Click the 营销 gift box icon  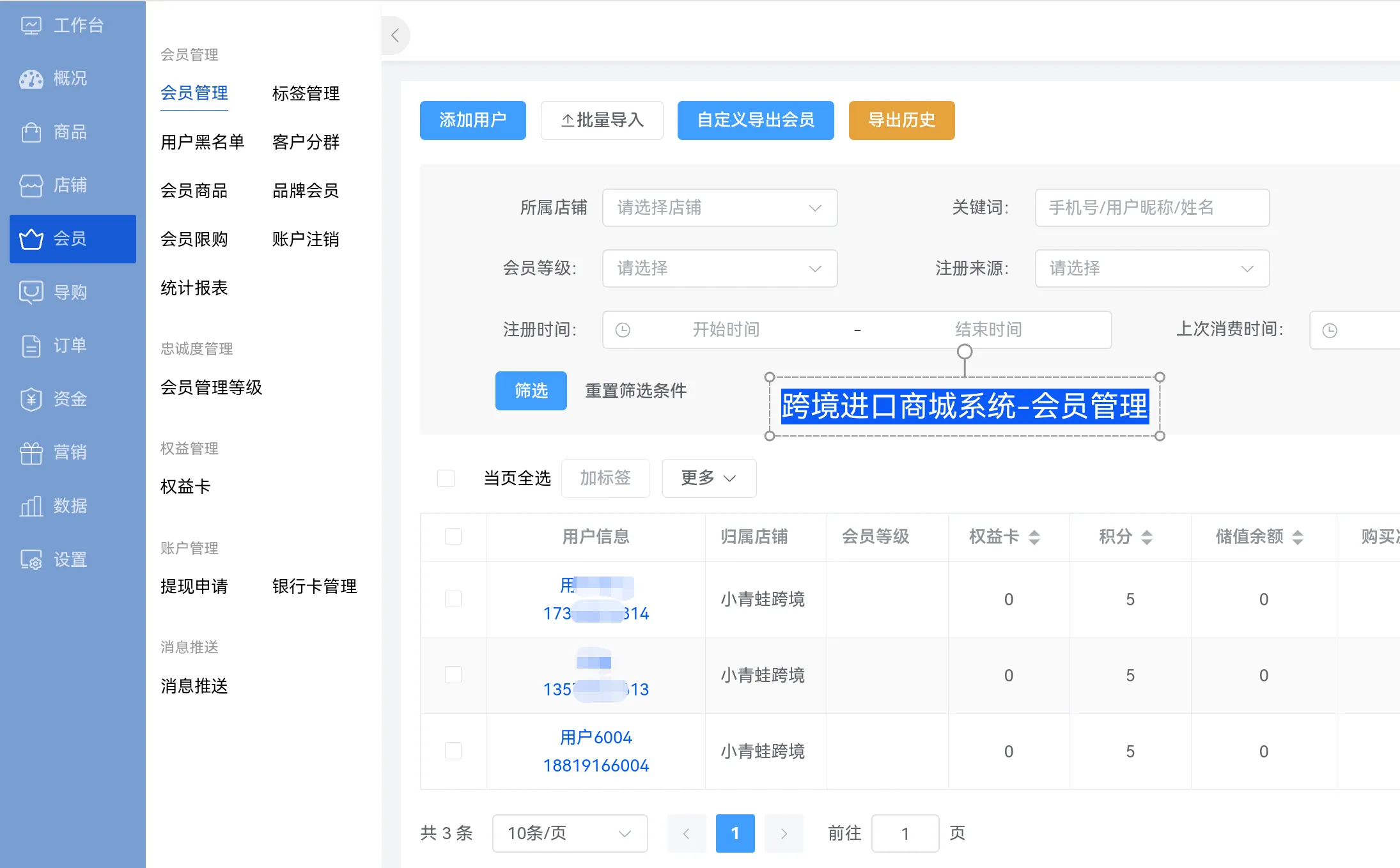pos(31,453)
